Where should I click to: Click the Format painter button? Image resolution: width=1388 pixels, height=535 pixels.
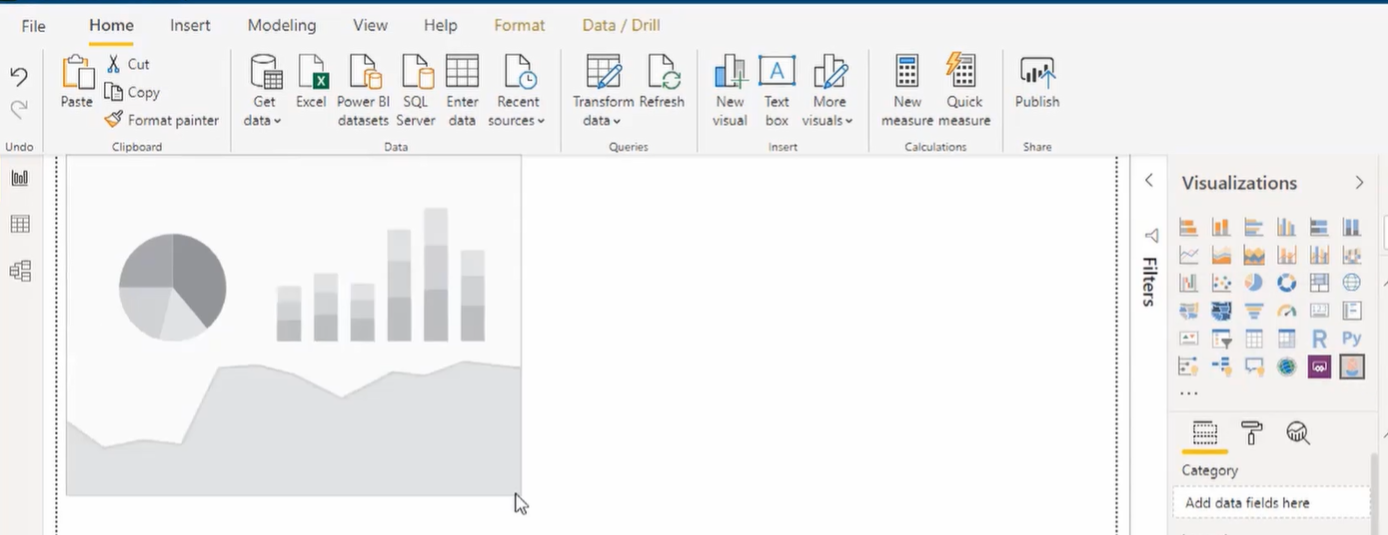pos(162,120)
